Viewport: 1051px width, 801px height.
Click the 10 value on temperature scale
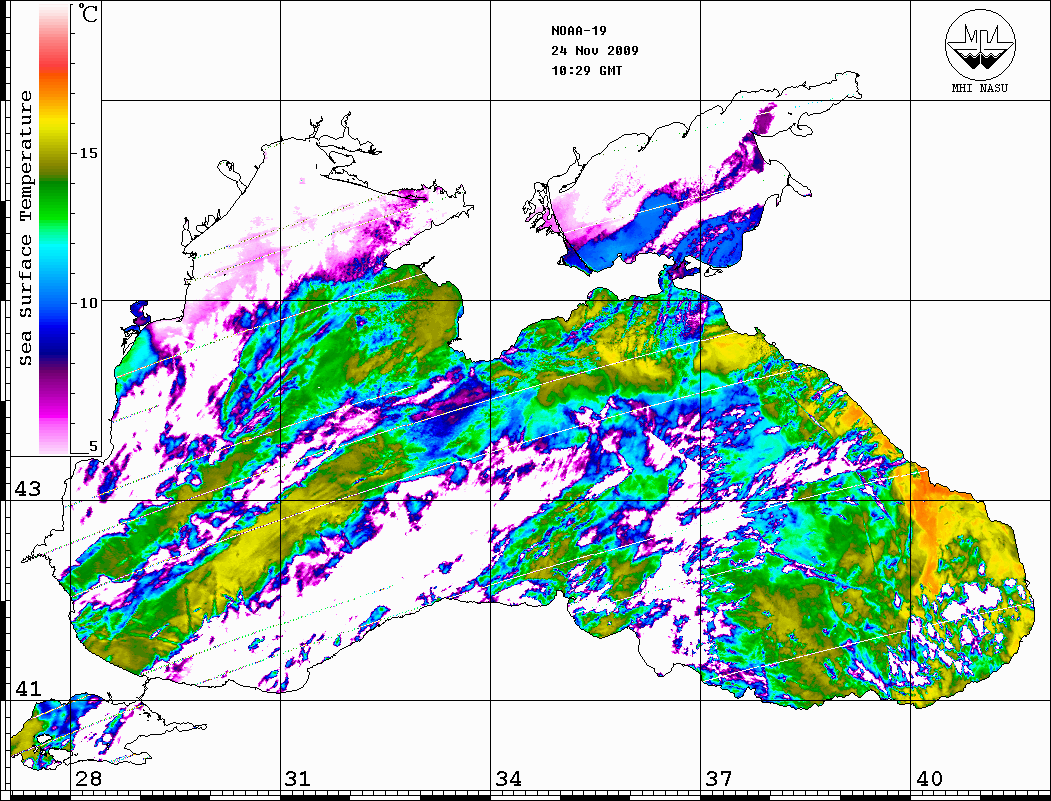point(88,303)
